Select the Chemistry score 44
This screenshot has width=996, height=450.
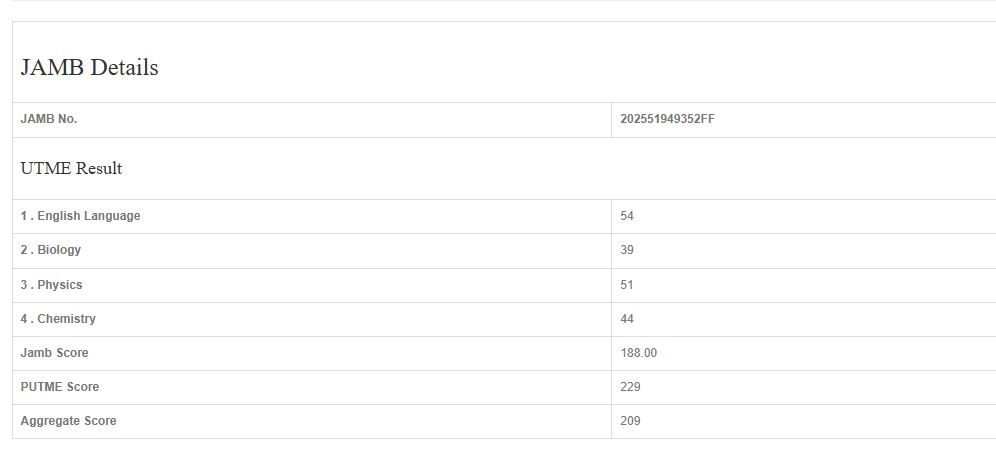(x=627, y=319)
